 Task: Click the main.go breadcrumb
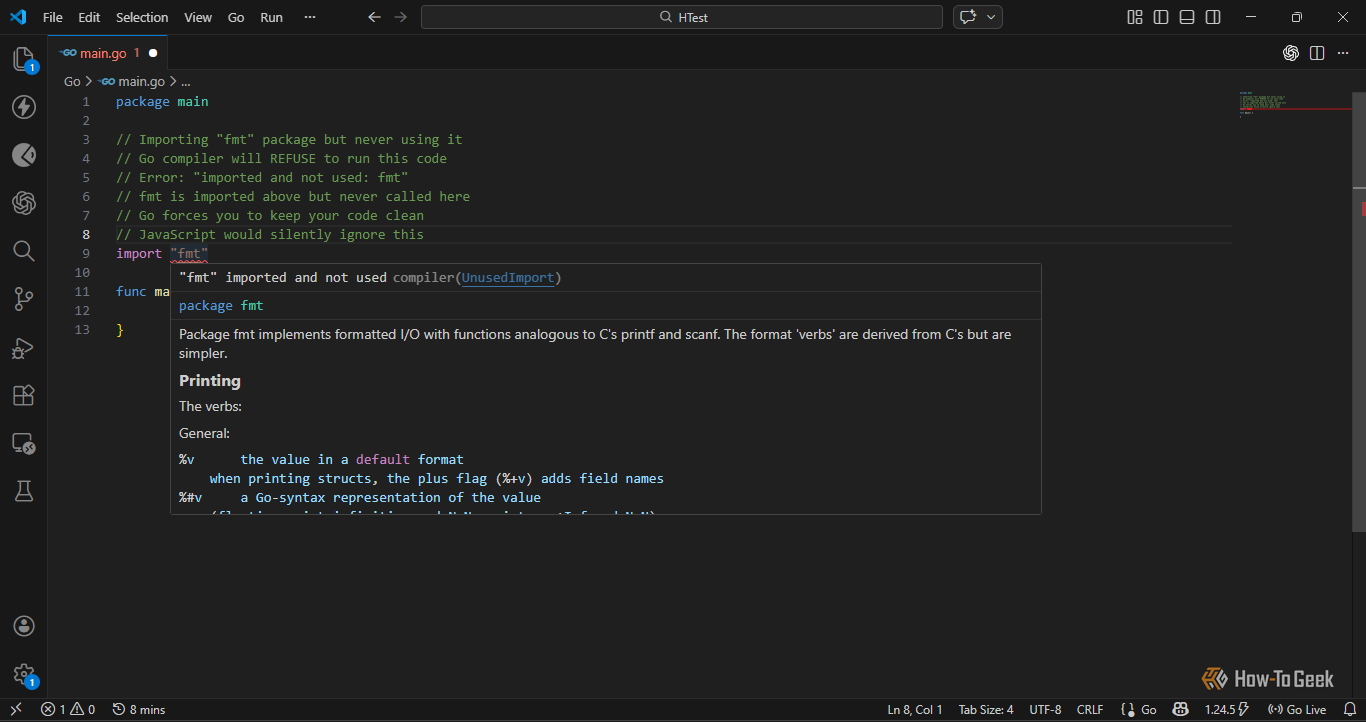coord(132,82)
